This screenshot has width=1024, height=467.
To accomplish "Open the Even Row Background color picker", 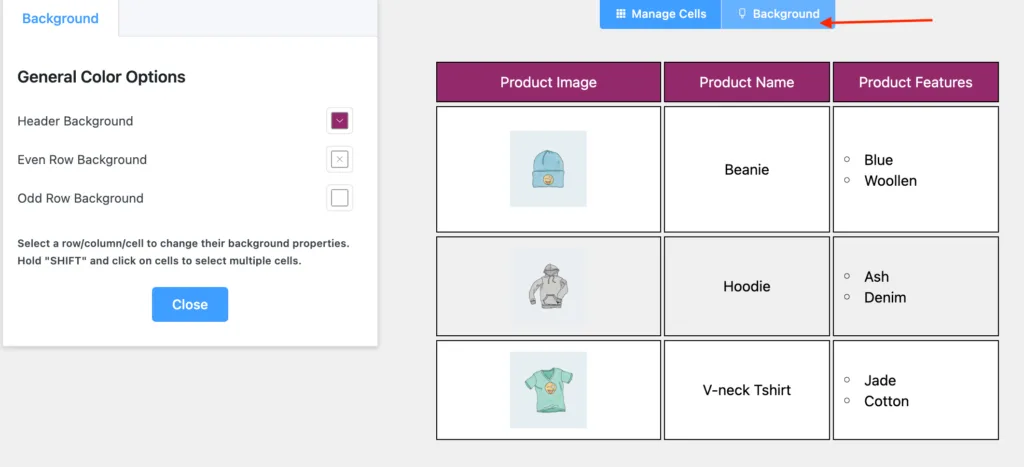I will (x=340, y=159).
